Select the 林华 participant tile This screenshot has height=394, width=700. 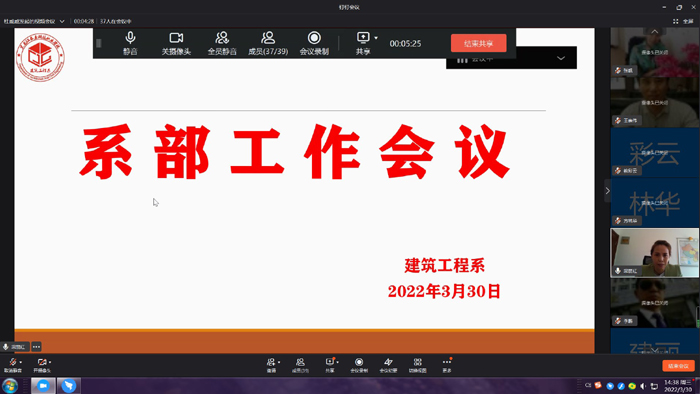(x=654, y=203)
